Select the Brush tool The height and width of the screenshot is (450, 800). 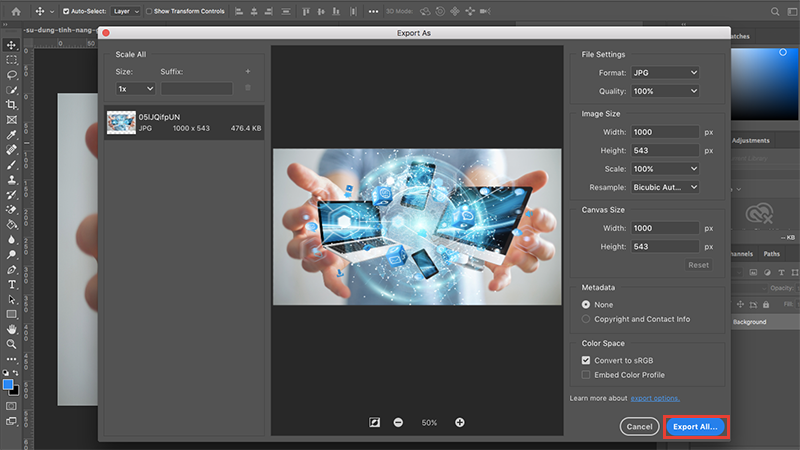click(11, 165)
